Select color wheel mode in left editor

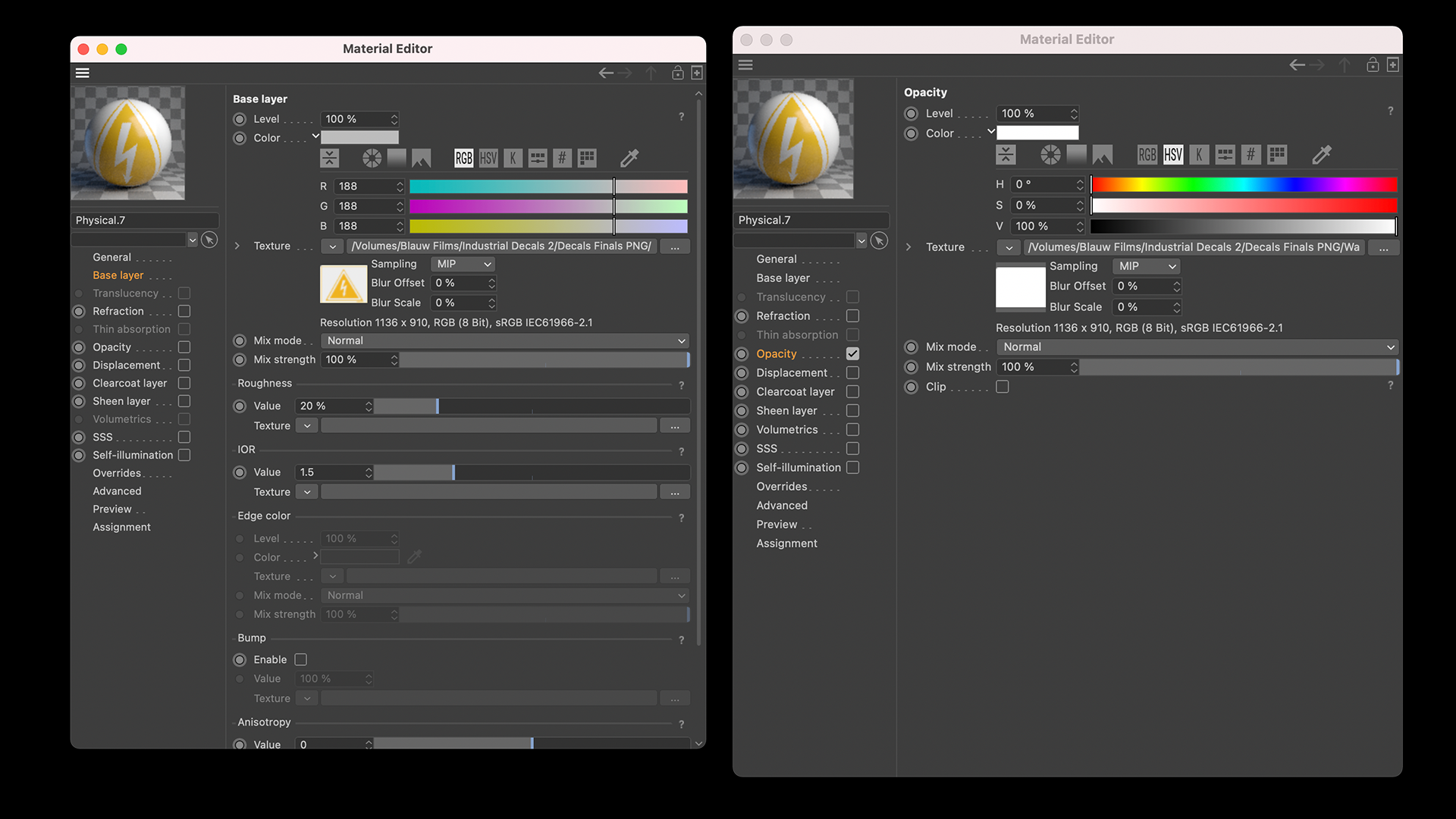tap(372, 158)
